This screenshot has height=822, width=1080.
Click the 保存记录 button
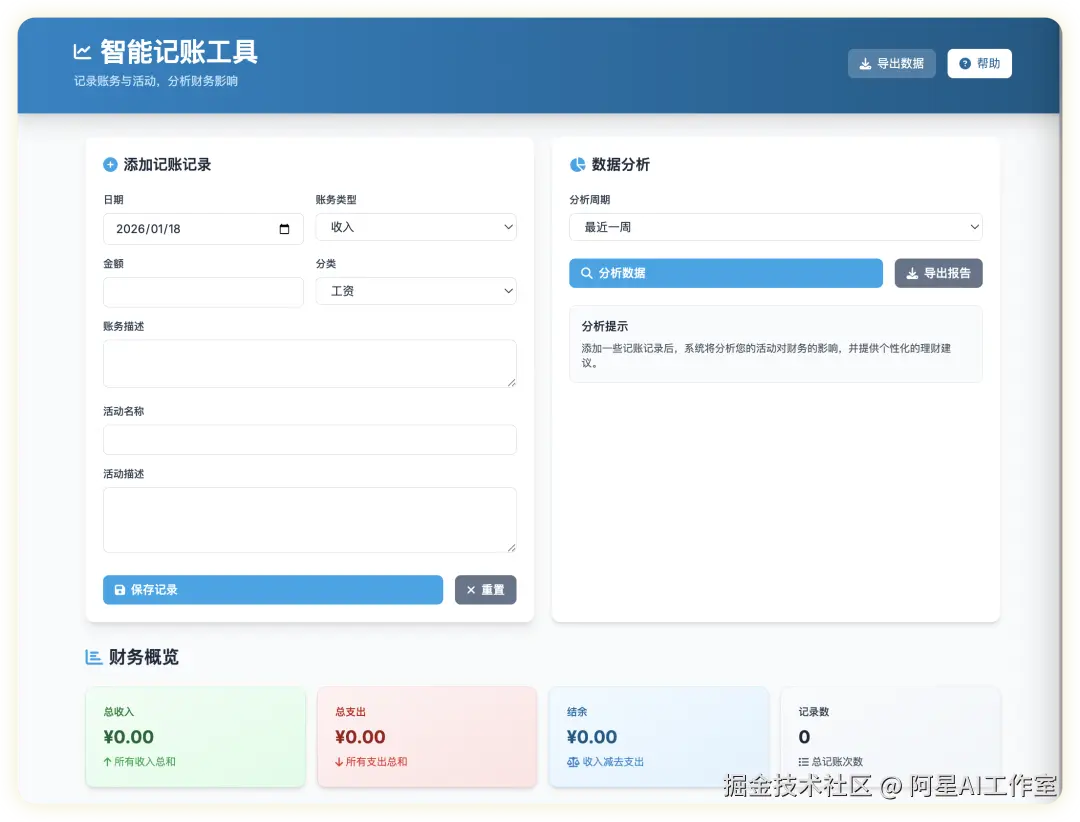pyautogui.click(x=272, y=590)
